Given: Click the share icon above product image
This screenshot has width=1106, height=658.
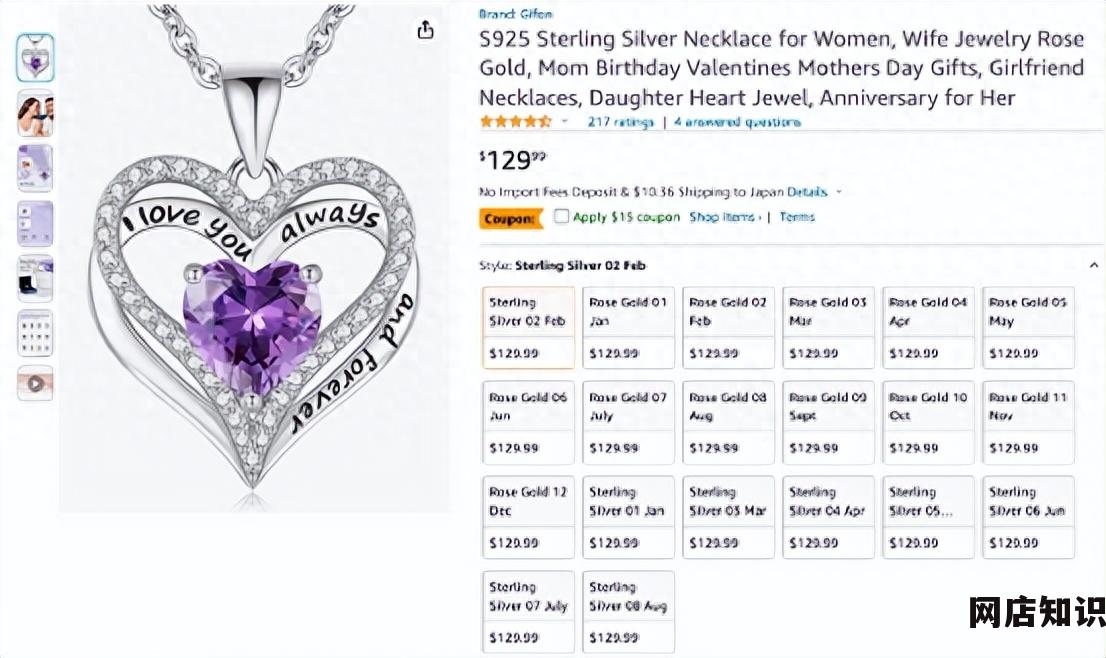Looking at the screenshot, I should pos(425,30).
